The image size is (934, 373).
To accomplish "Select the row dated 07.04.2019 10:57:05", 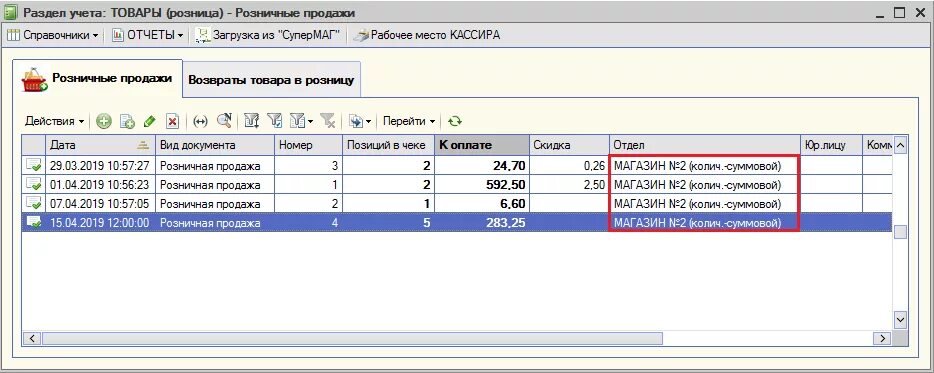I will coord(457,204).
